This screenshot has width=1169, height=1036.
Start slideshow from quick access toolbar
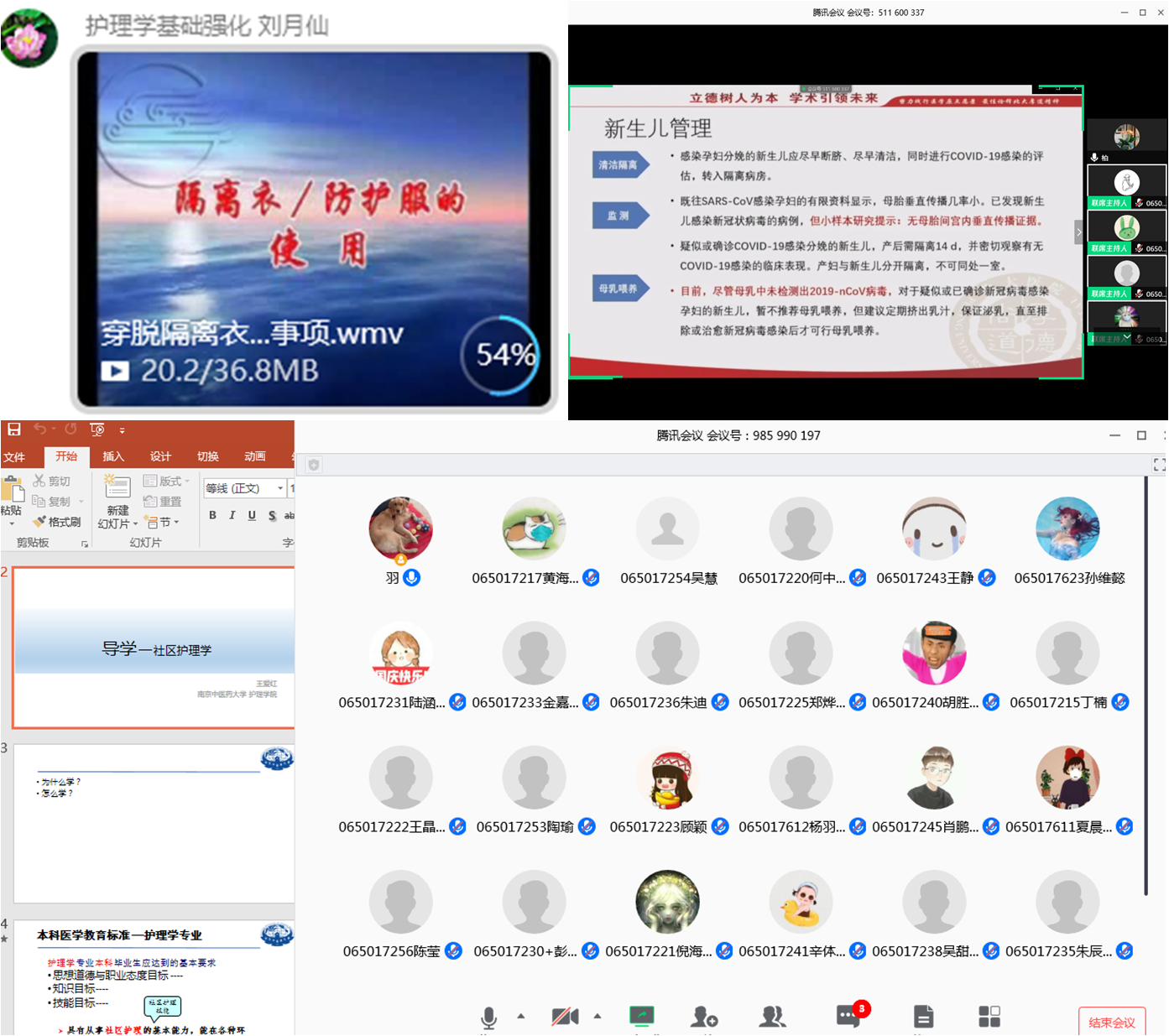(97, 429)
